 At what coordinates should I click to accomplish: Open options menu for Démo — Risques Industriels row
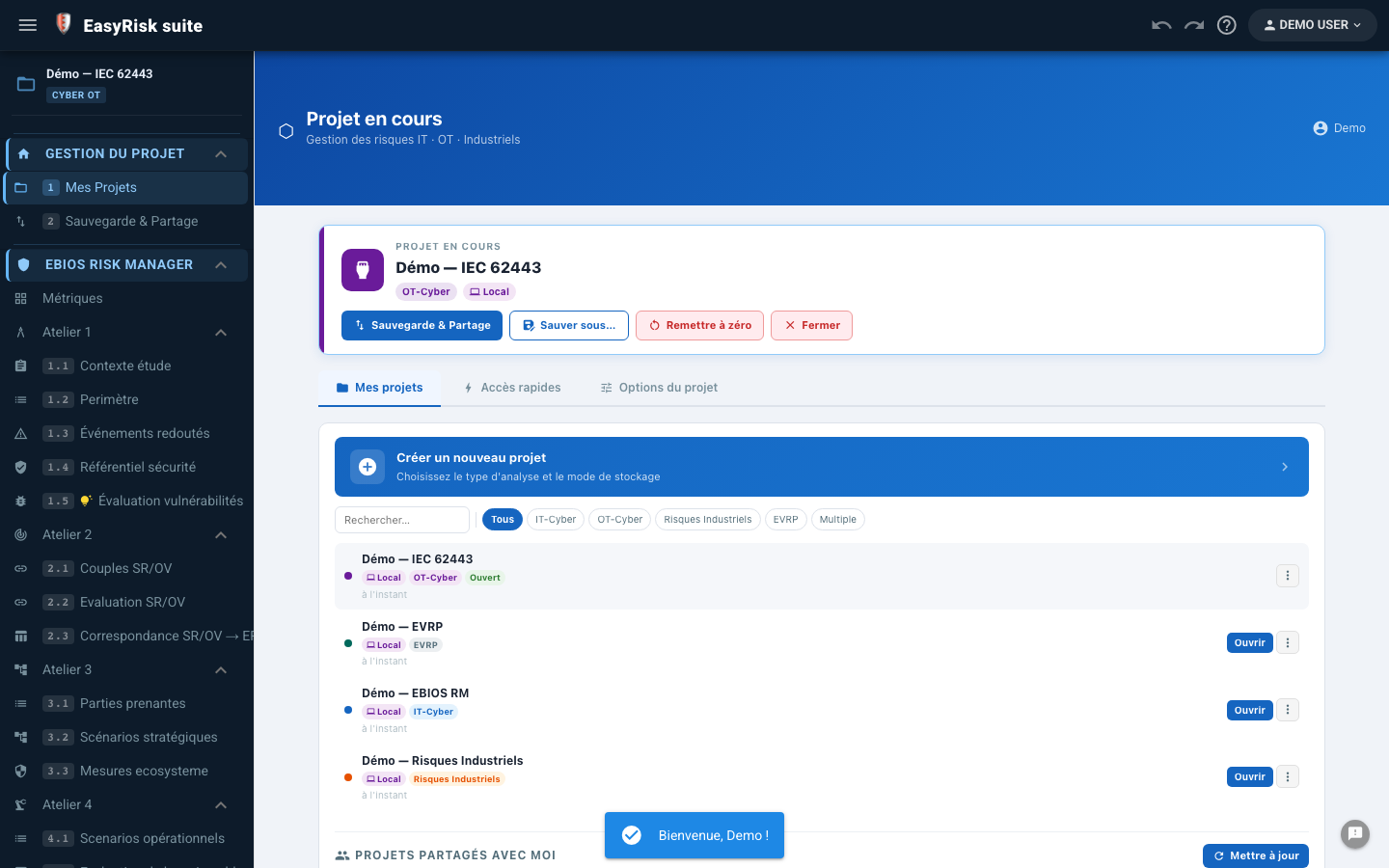click(x=1288, y=777)
